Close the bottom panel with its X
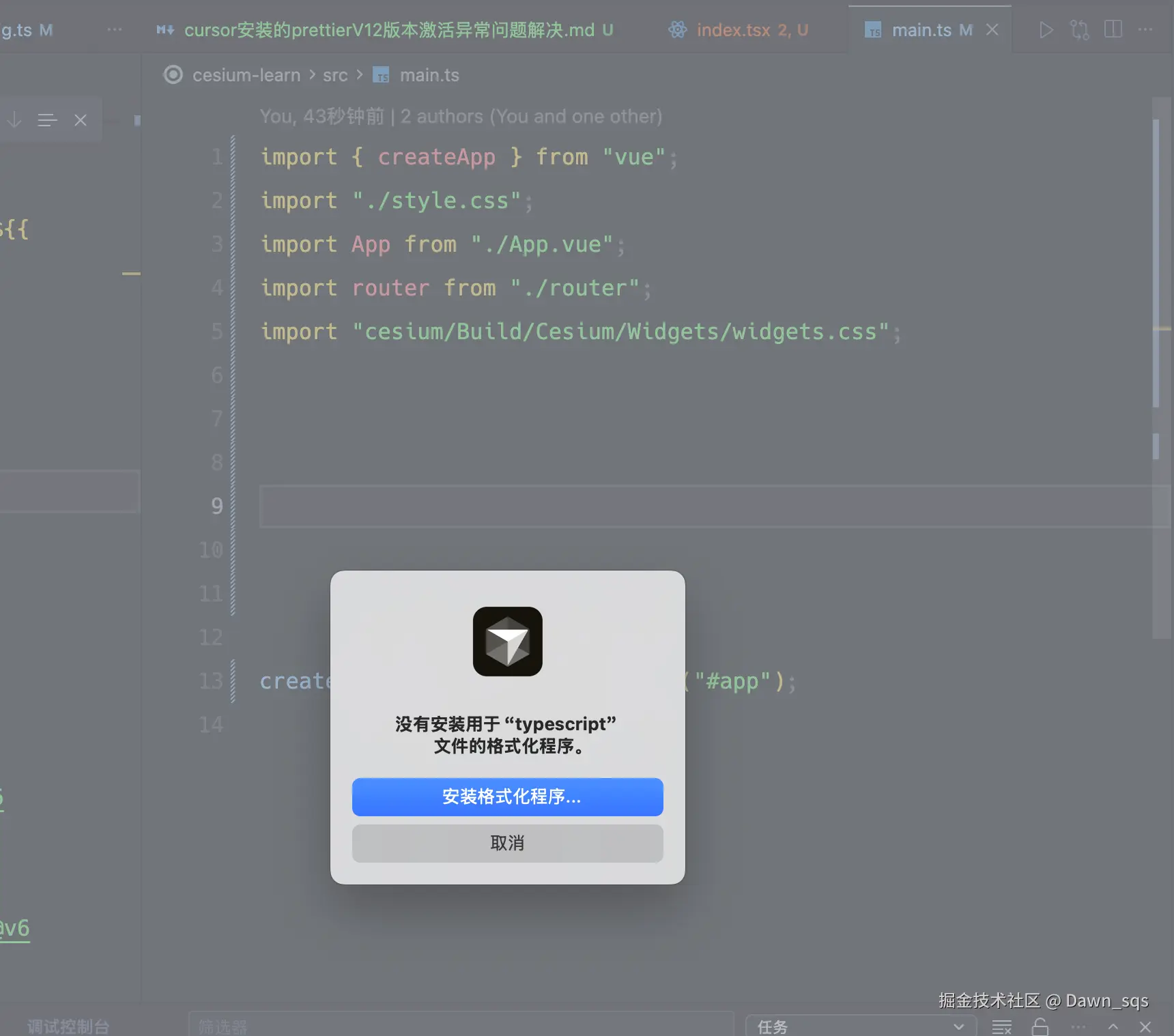This screenshot has width=1174, height=1036. coord(1145,1026)
